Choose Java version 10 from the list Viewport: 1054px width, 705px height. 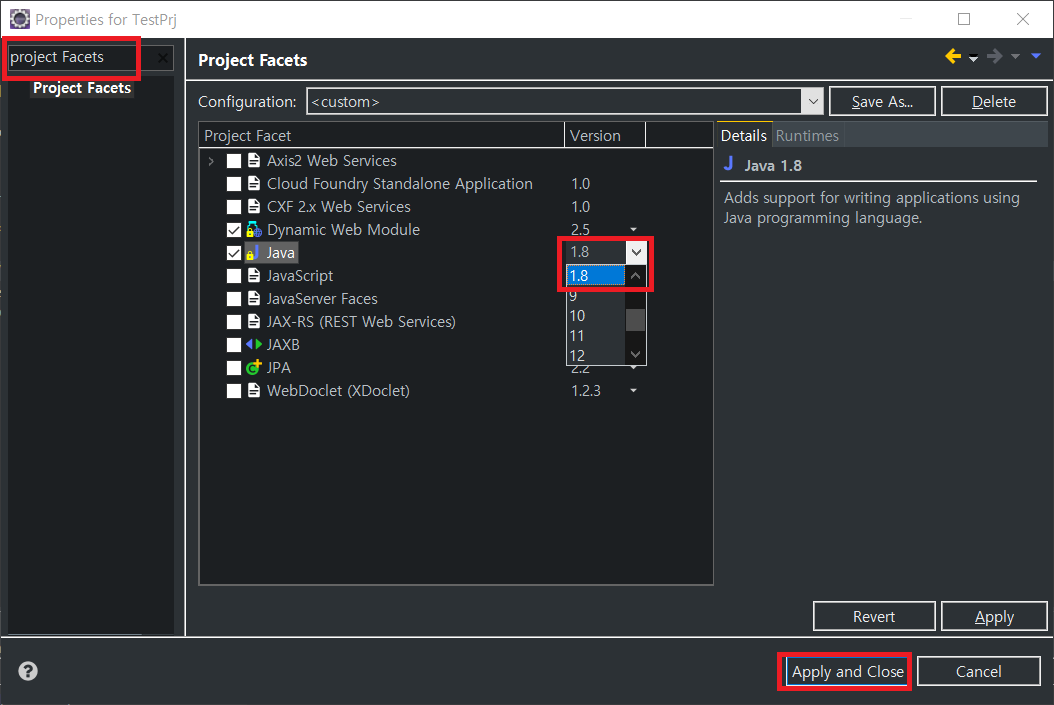point(596,315)
